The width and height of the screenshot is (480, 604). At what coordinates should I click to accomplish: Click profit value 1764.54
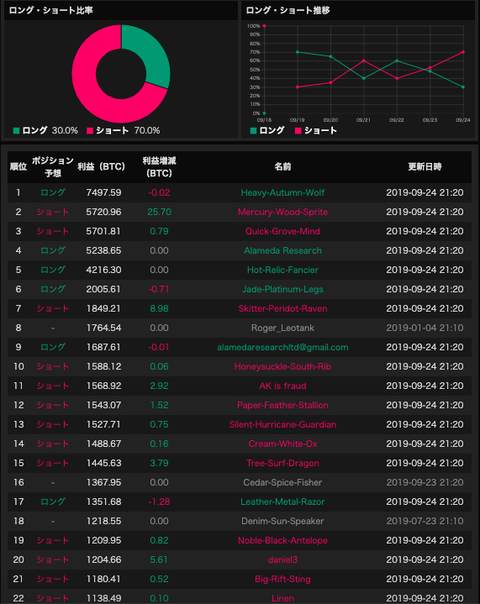104,328
